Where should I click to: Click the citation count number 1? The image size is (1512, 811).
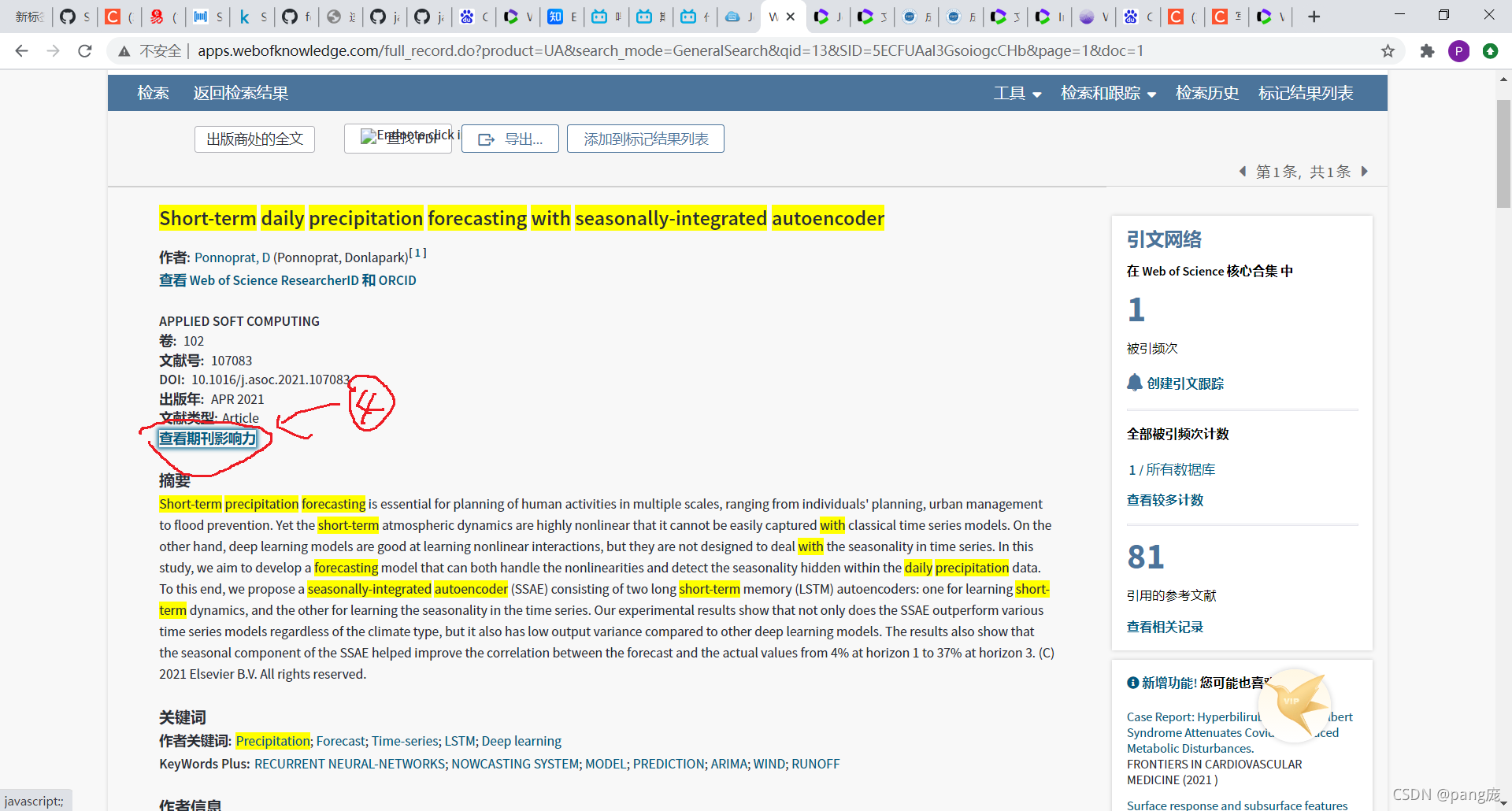(1136, 310)
